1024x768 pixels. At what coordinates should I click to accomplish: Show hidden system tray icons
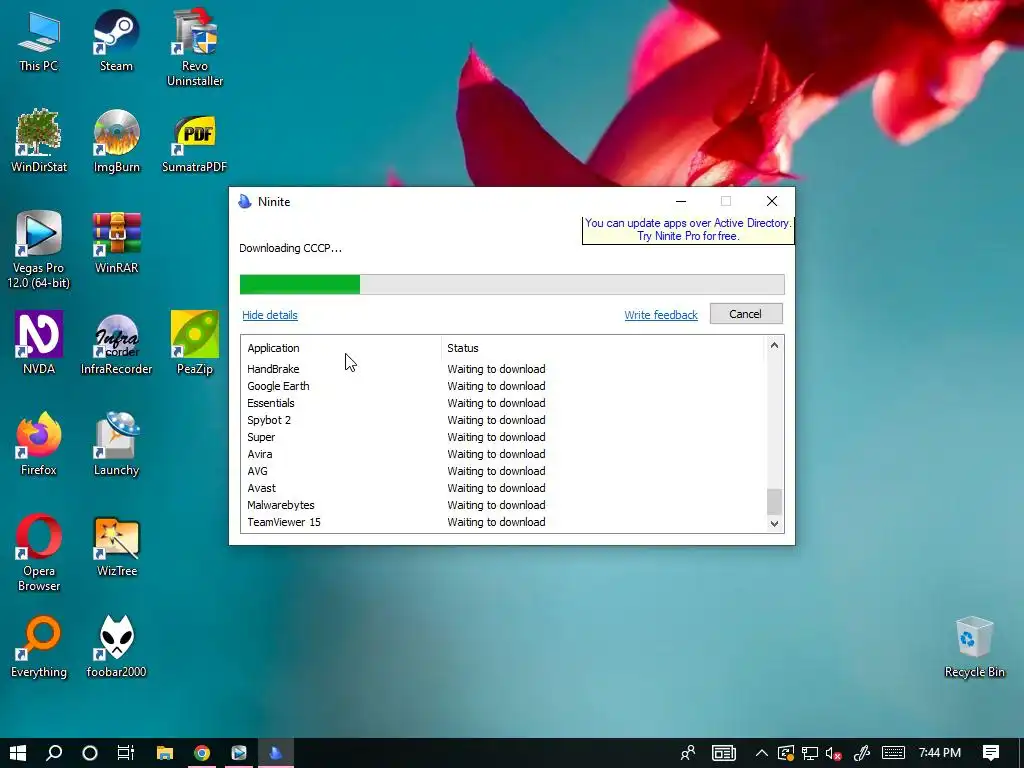pos(761,753)
